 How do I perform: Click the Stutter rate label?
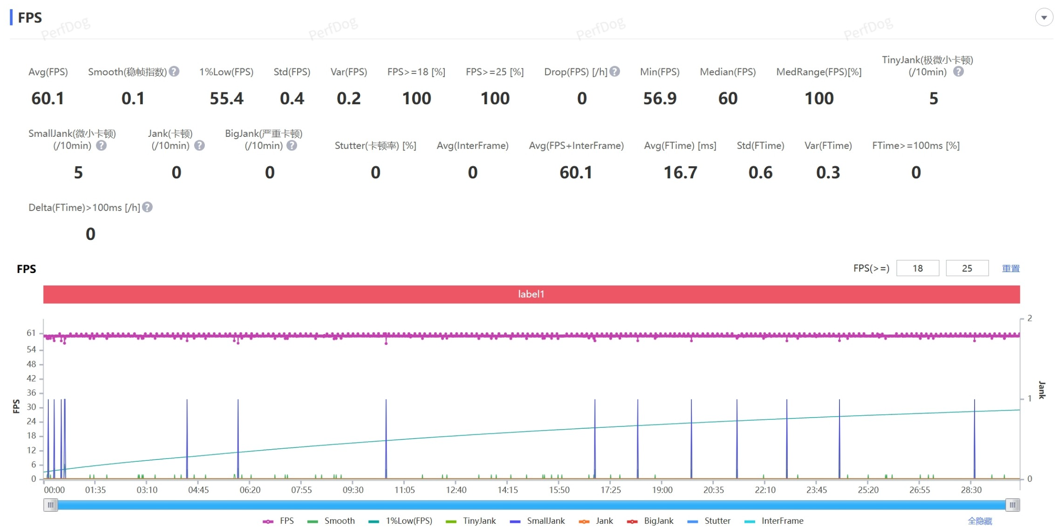375,146
